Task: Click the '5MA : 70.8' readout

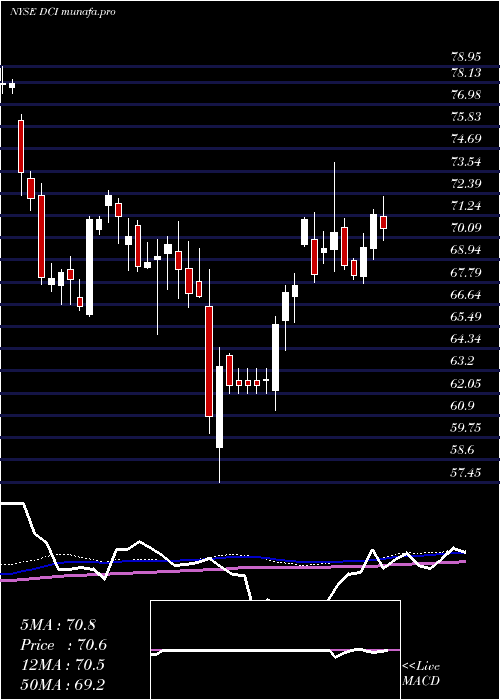Action: 58,625
